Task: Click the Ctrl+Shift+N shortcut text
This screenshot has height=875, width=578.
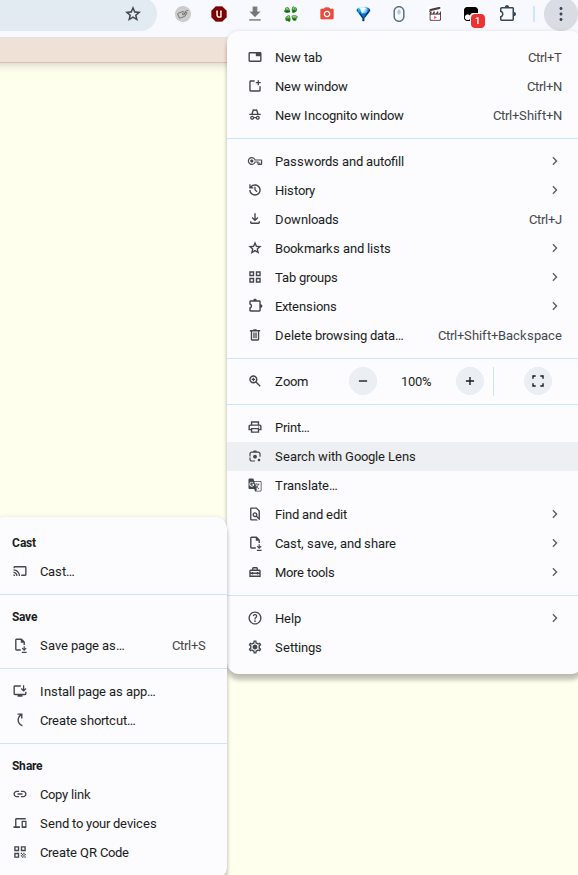Action: (x=527, y=116)
